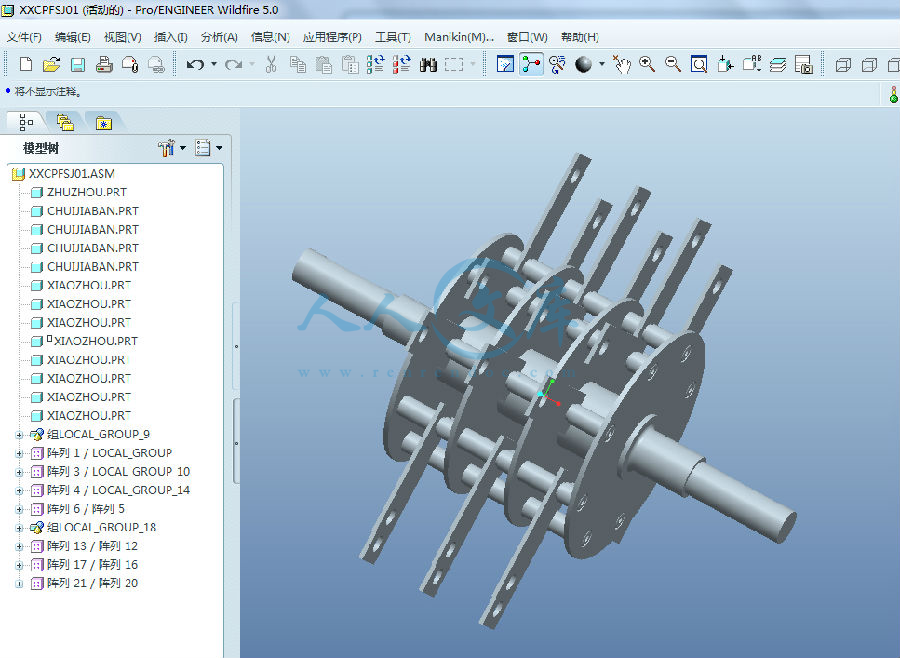Screen dimensions: 900x658
Task: Open an existing file via folder icon
Action: (x=52, y=64)
